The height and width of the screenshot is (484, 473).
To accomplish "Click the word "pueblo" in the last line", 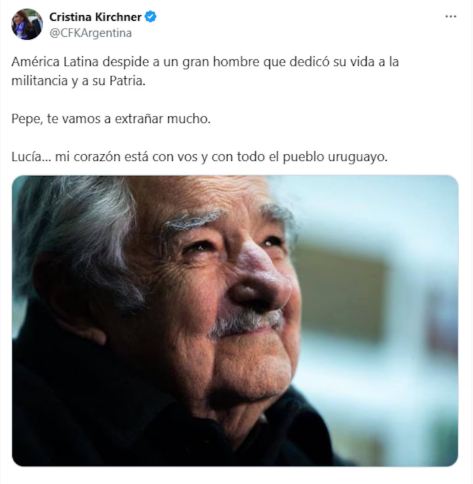I will click(303, 157).
